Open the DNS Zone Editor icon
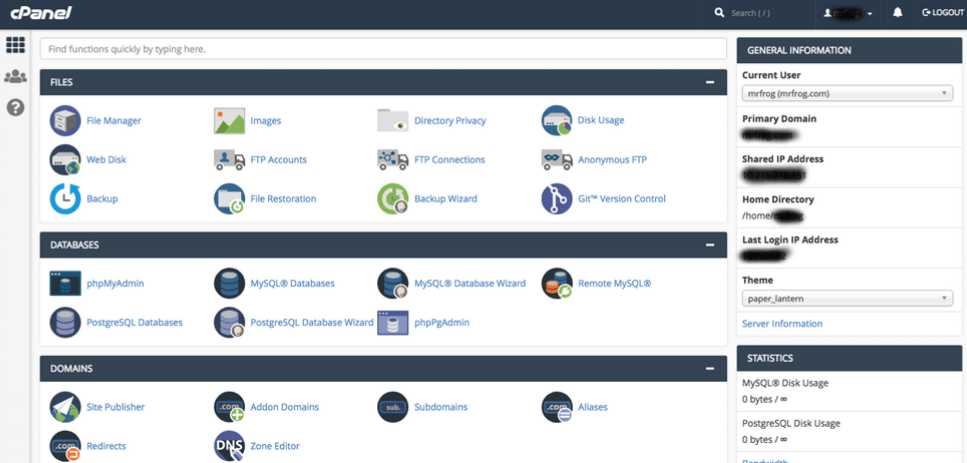 [x=229, y=446]
